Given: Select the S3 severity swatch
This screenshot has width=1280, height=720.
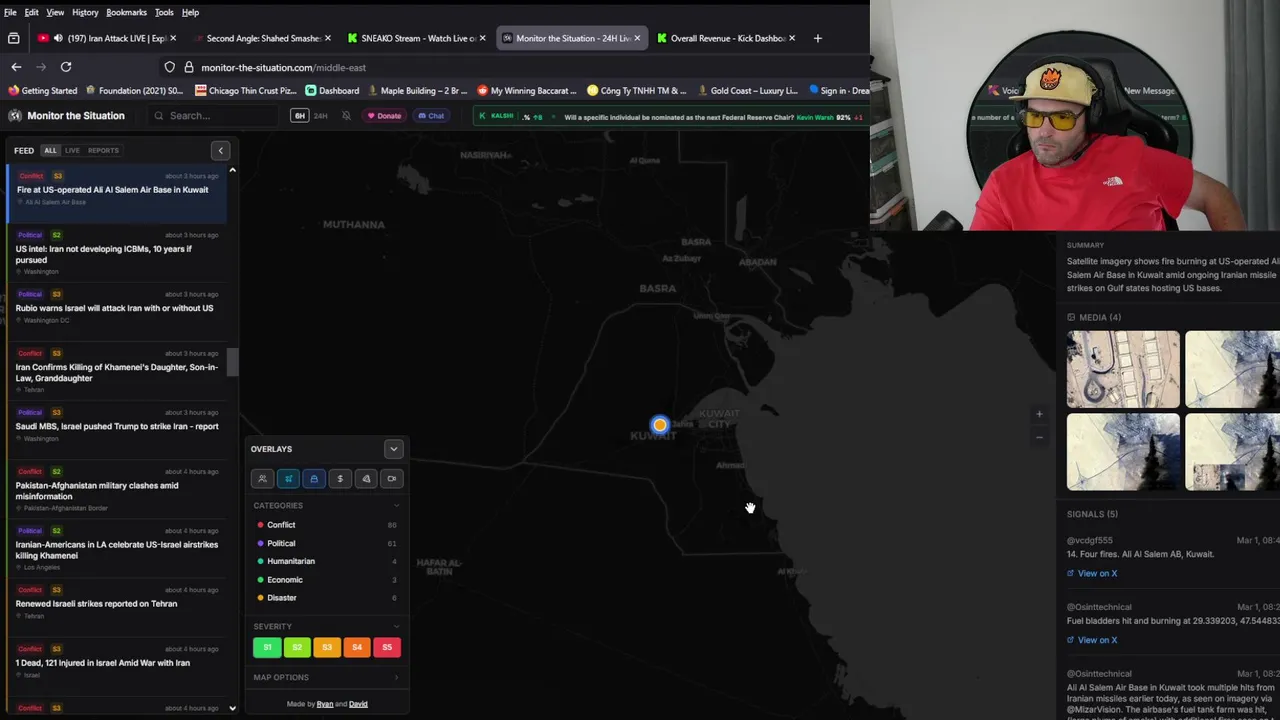Looking at the screenshot, I should pos(327,647).
